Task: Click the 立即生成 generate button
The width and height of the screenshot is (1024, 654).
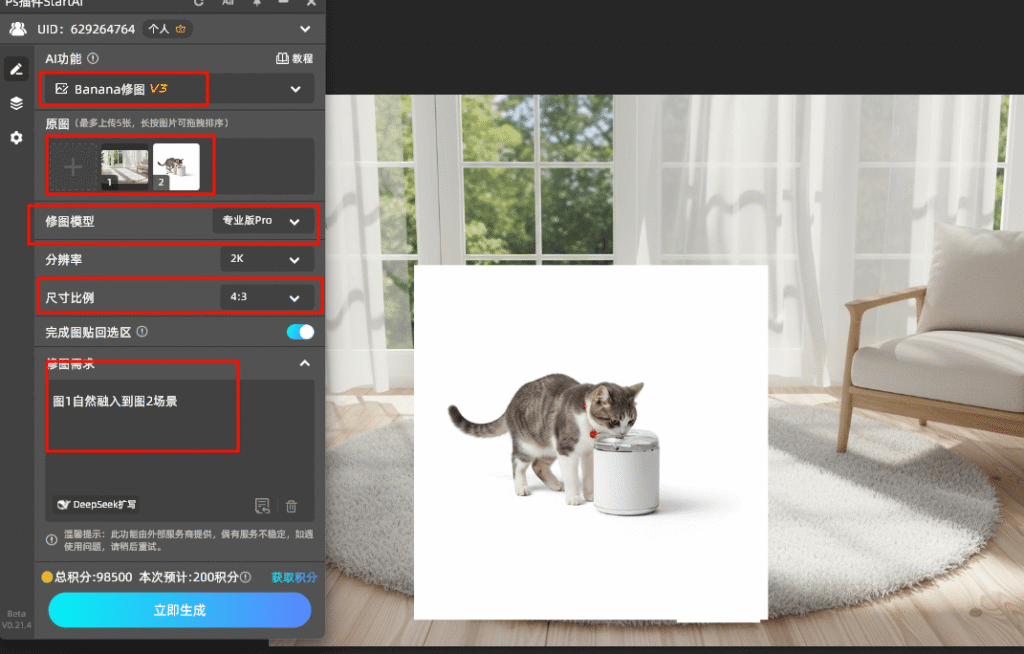Action: 180,610
